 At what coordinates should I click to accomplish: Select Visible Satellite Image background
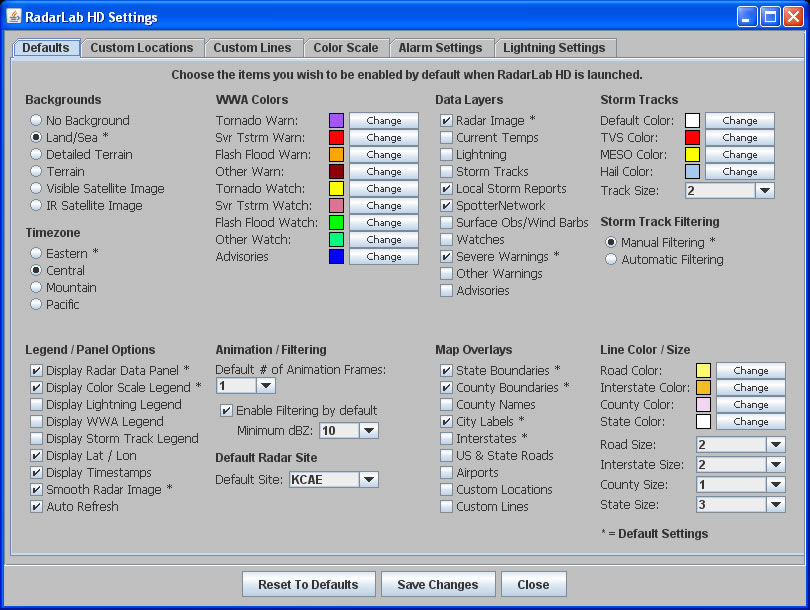[x=98, y=189]
